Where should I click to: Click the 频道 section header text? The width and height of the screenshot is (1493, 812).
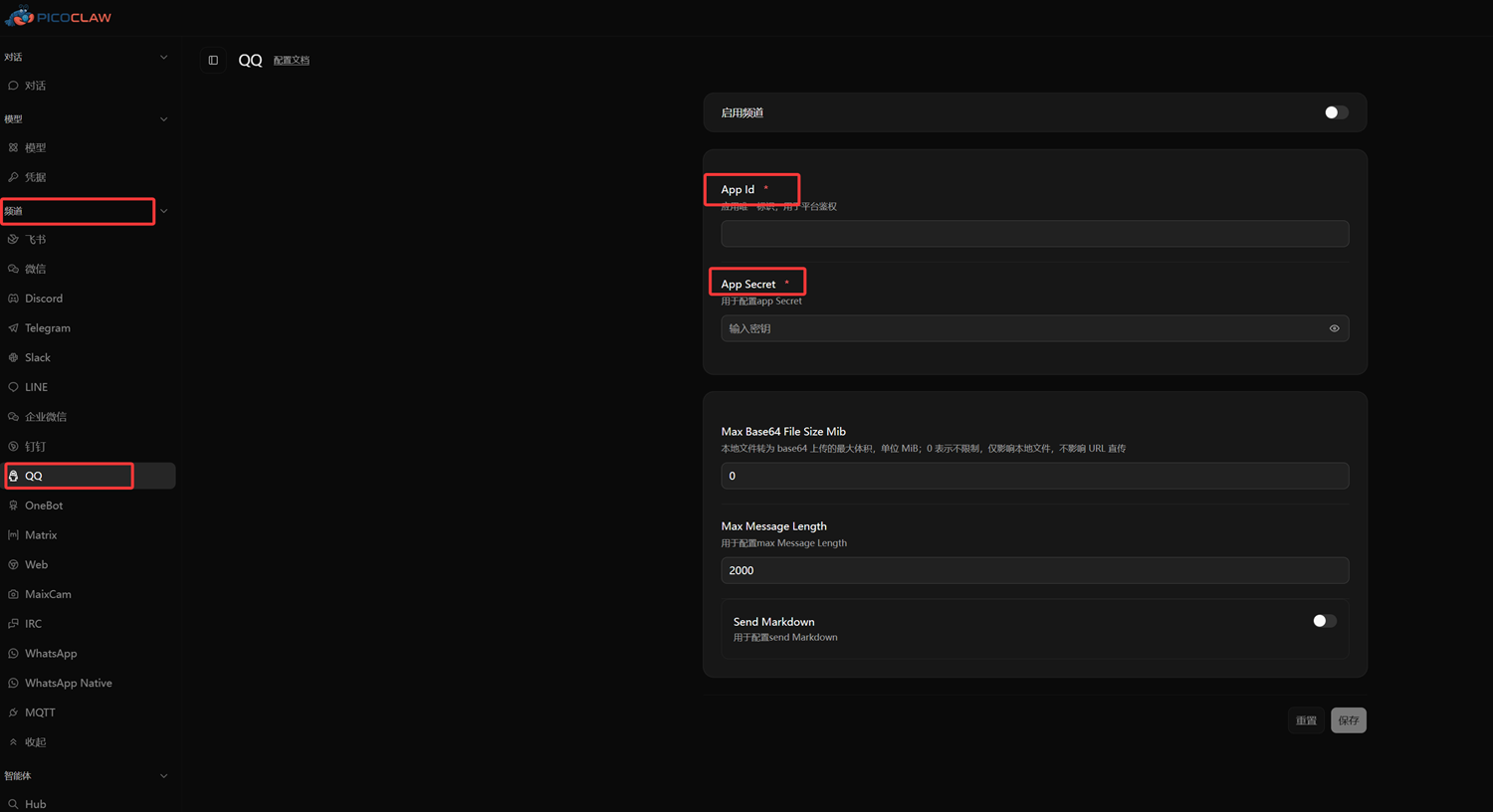coord(14,211)
